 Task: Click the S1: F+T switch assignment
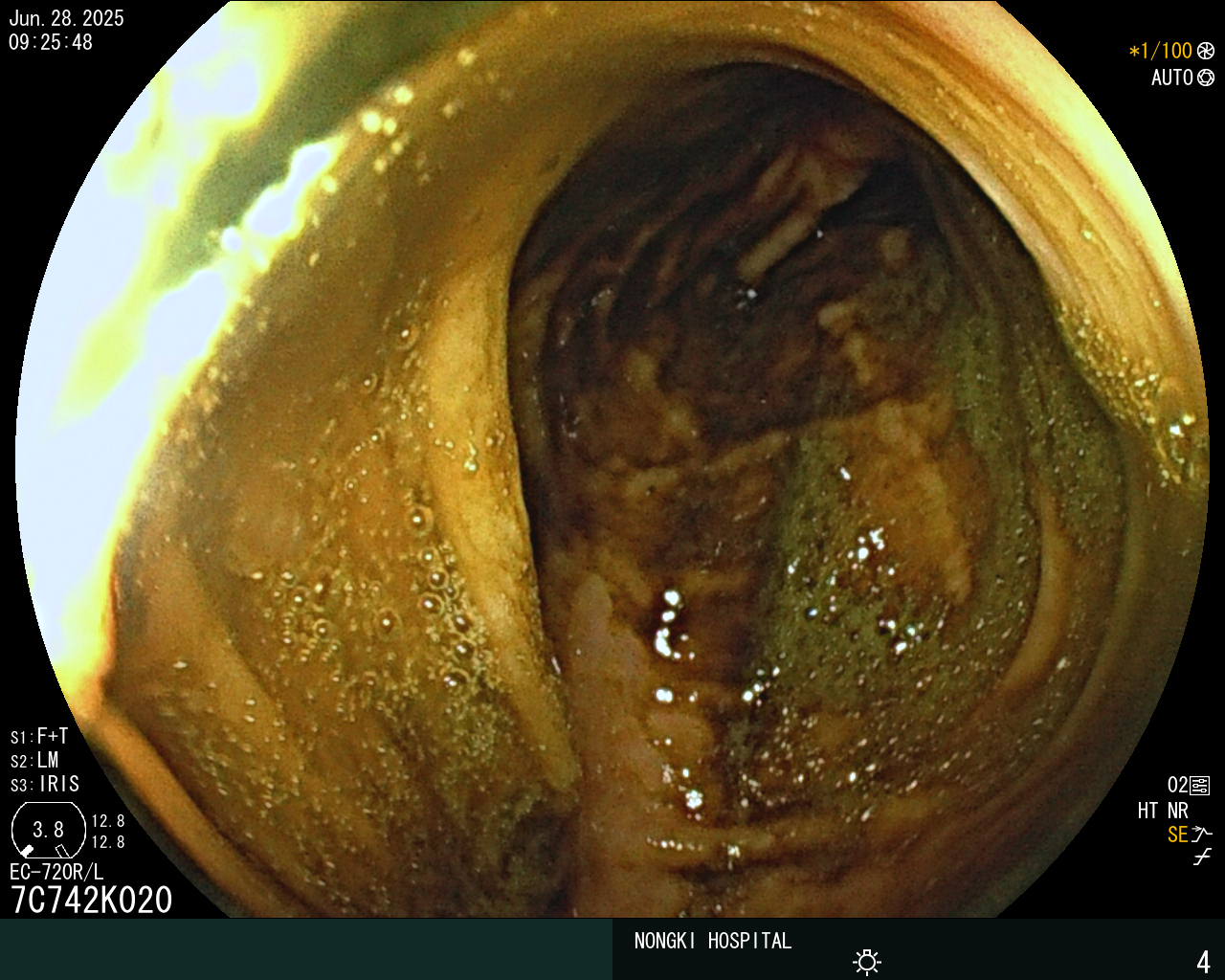point(39,736)
